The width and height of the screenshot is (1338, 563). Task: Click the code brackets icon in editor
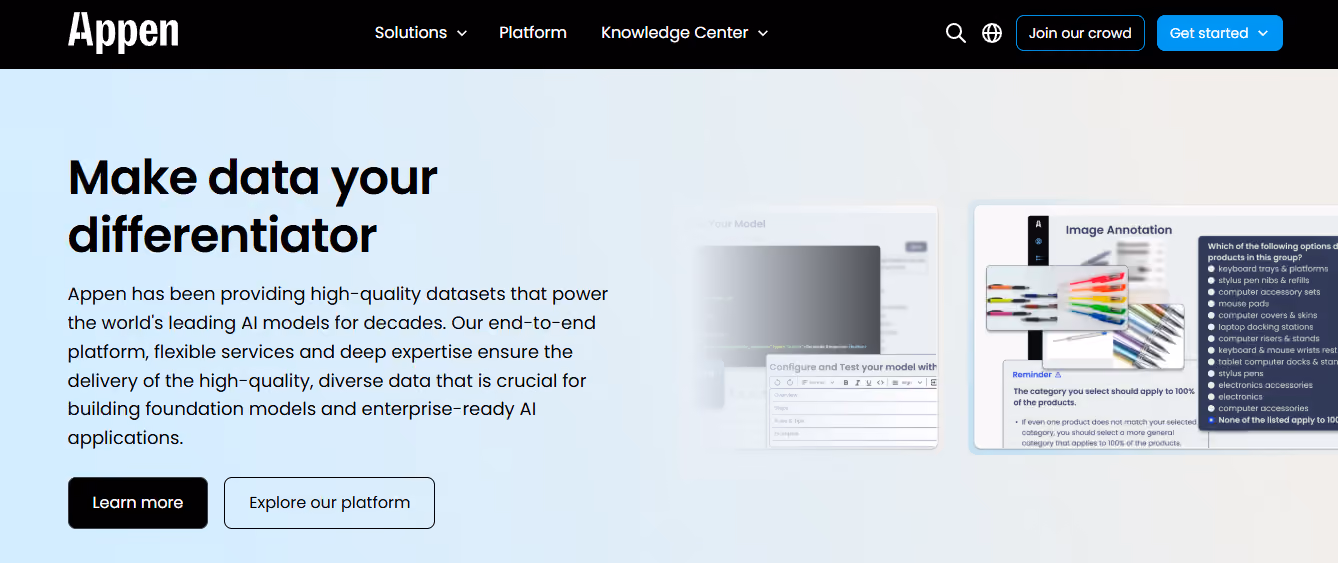coord(880,383)
